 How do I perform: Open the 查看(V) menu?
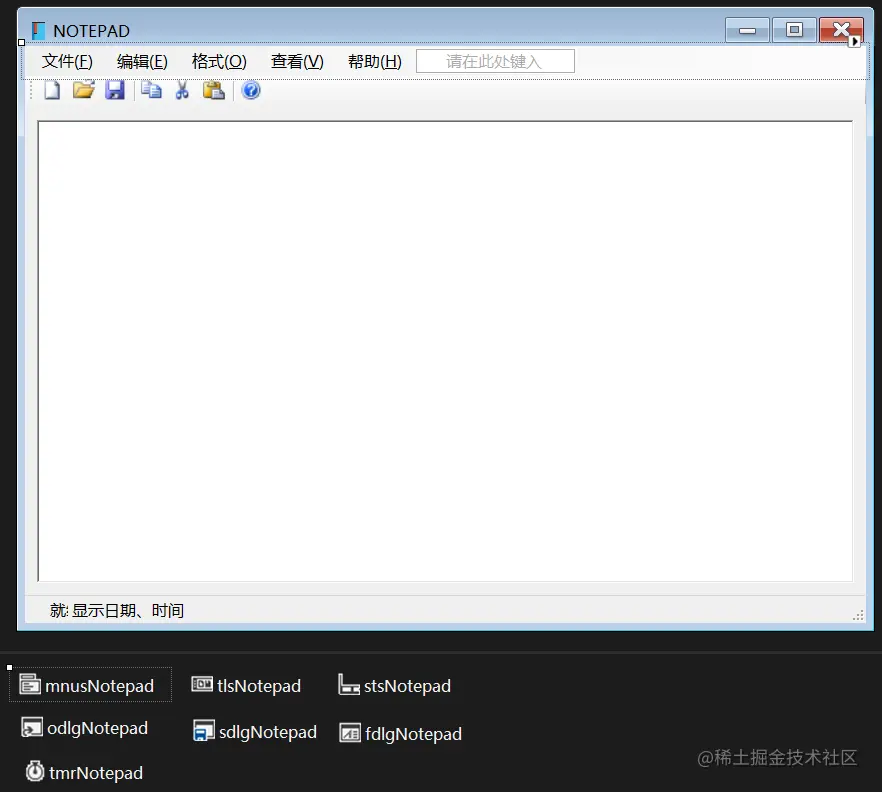coord(297,61)
